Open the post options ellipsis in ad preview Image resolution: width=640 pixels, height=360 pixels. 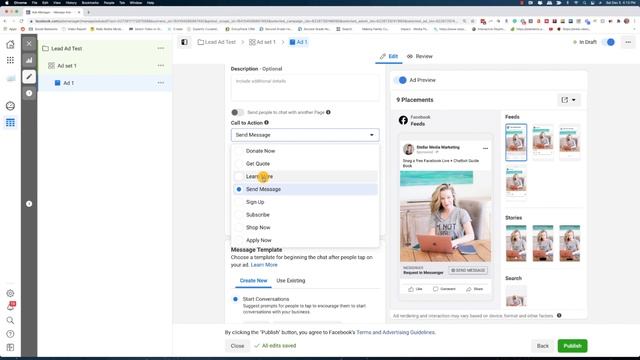pyautogui.click(x=485, y=149)
